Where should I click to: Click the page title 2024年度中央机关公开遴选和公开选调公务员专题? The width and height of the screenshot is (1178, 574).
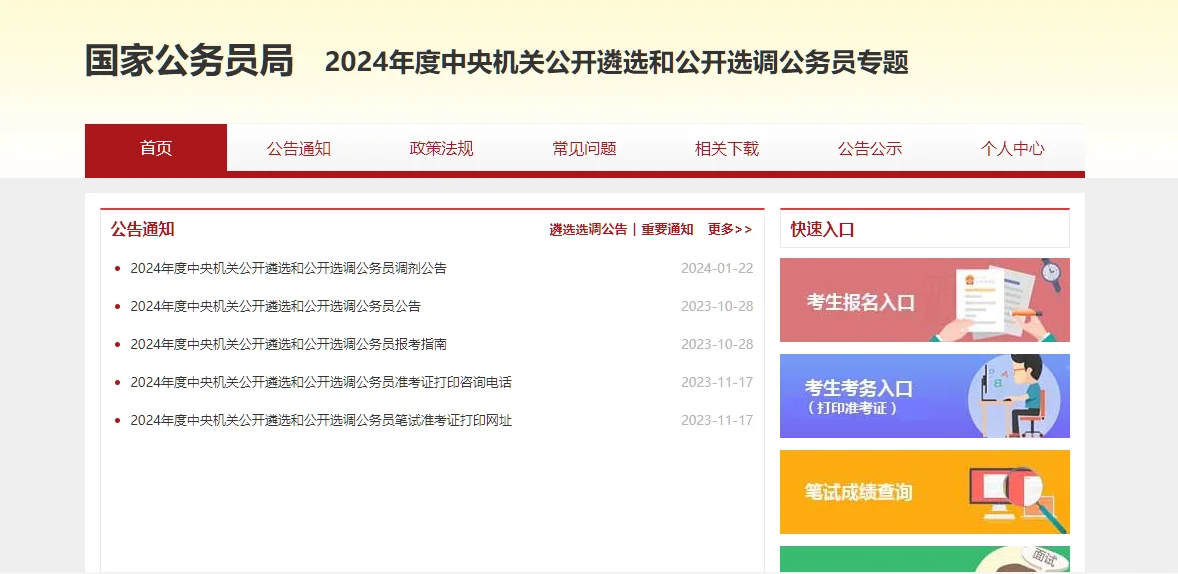617,62
